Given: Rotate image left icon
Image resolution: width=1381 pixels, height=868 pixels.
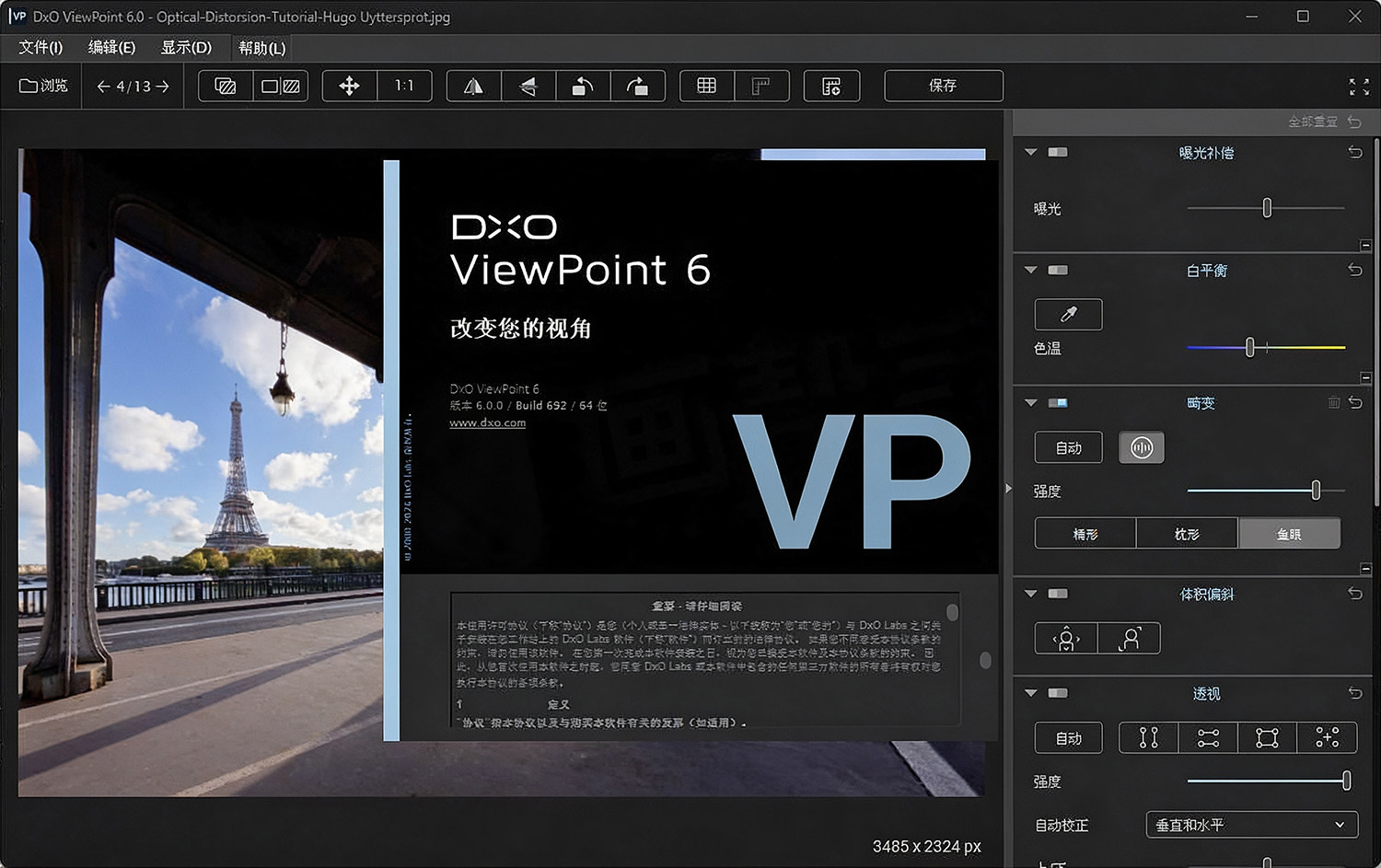Looking at the screenshot, I should pos(582,86).
